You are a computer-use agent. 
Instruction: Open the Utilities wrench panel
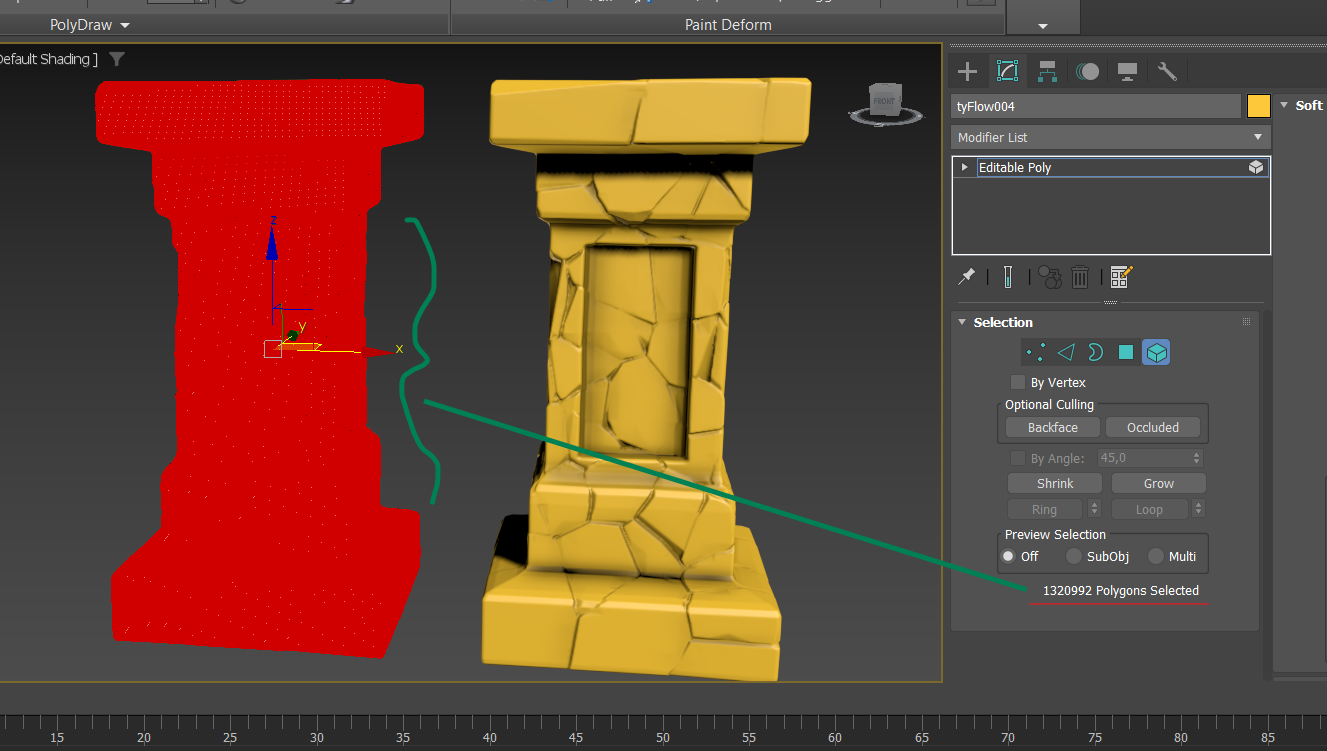point(1167,71)
